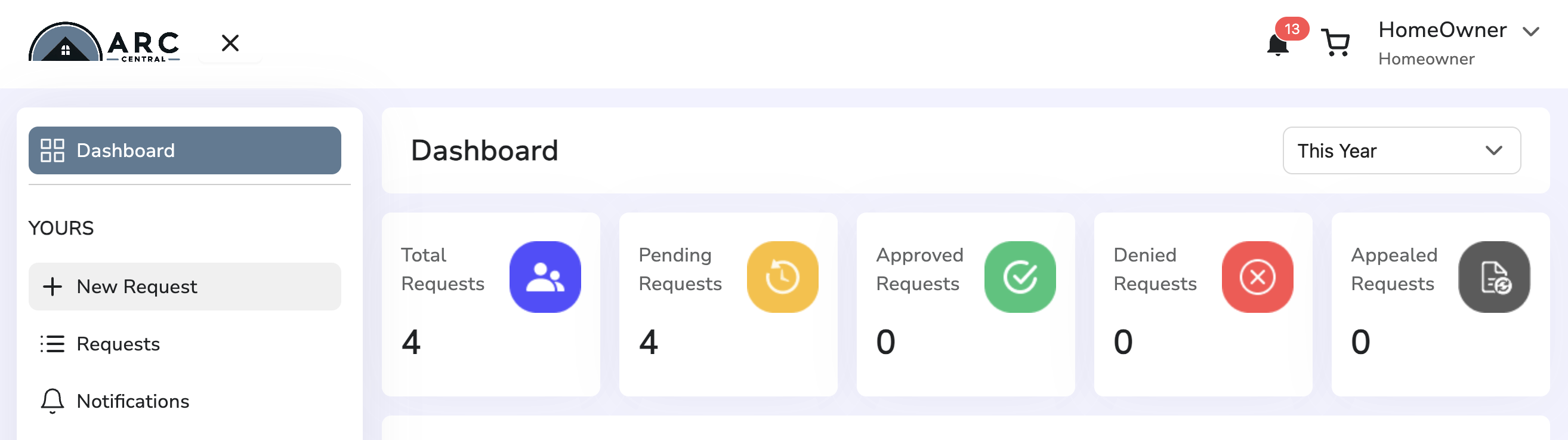Click the ARC Central logo
Image resolution: width=1568 pixels, height=440 pixels.
[x=104, y=42]
